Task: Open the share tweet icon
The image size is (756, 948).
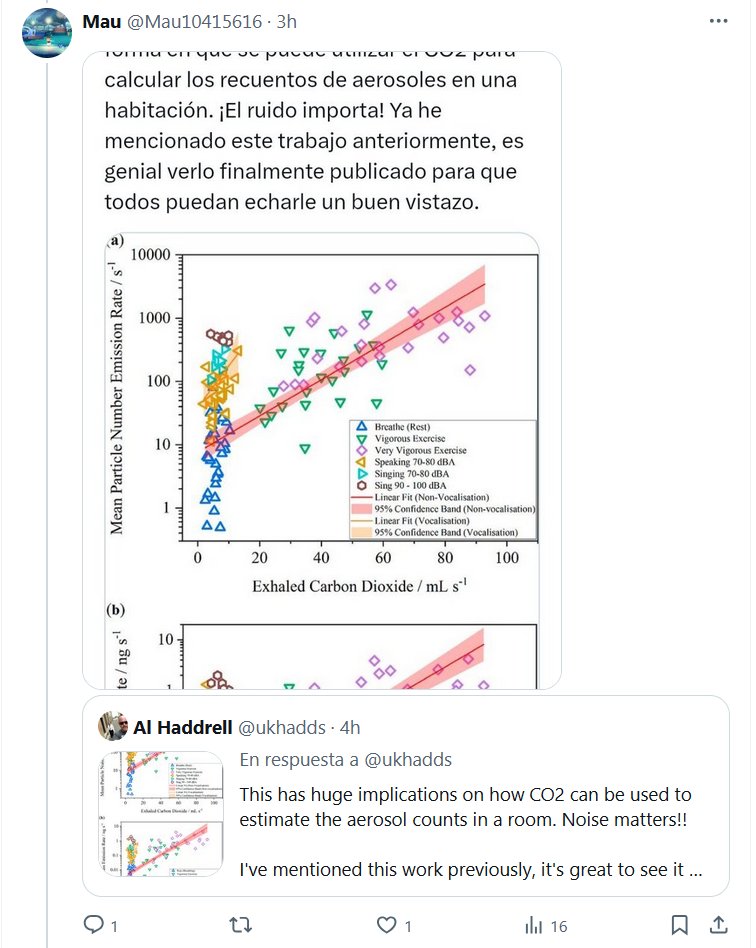Action: tap(718, 925)
